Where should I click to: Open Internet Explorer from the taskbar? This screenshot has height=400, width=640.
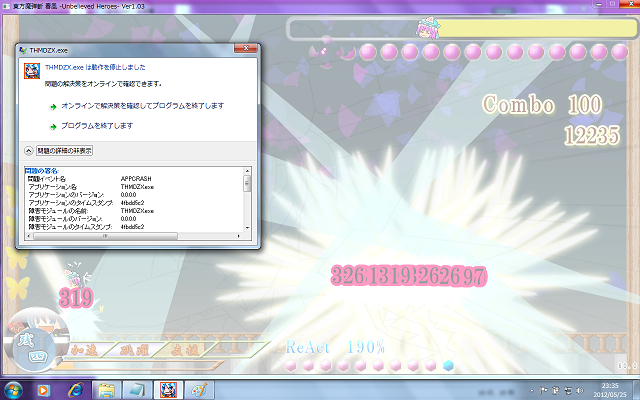tap(74, 389)
